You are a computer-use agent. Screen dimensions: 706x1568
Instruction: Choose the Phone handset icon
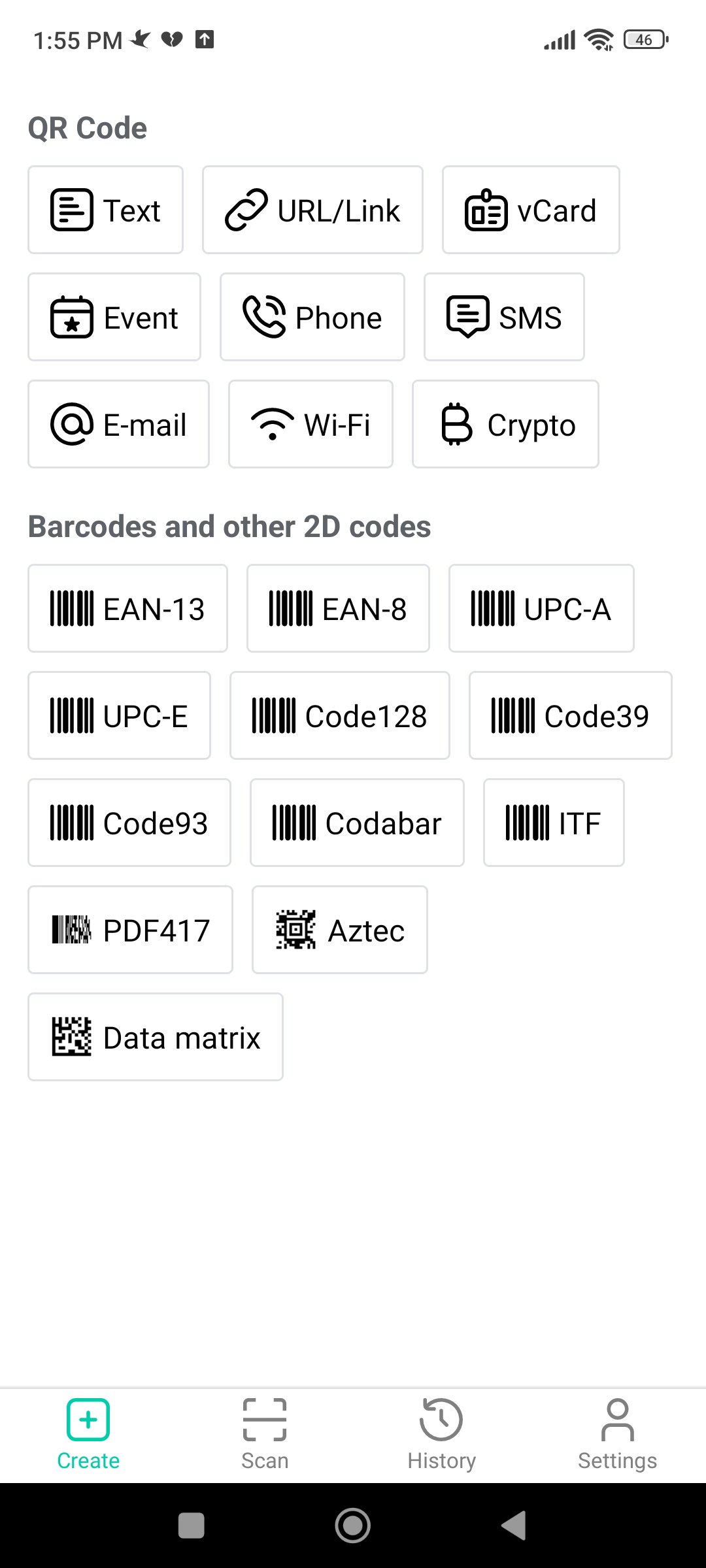click(x=264, y=318)
